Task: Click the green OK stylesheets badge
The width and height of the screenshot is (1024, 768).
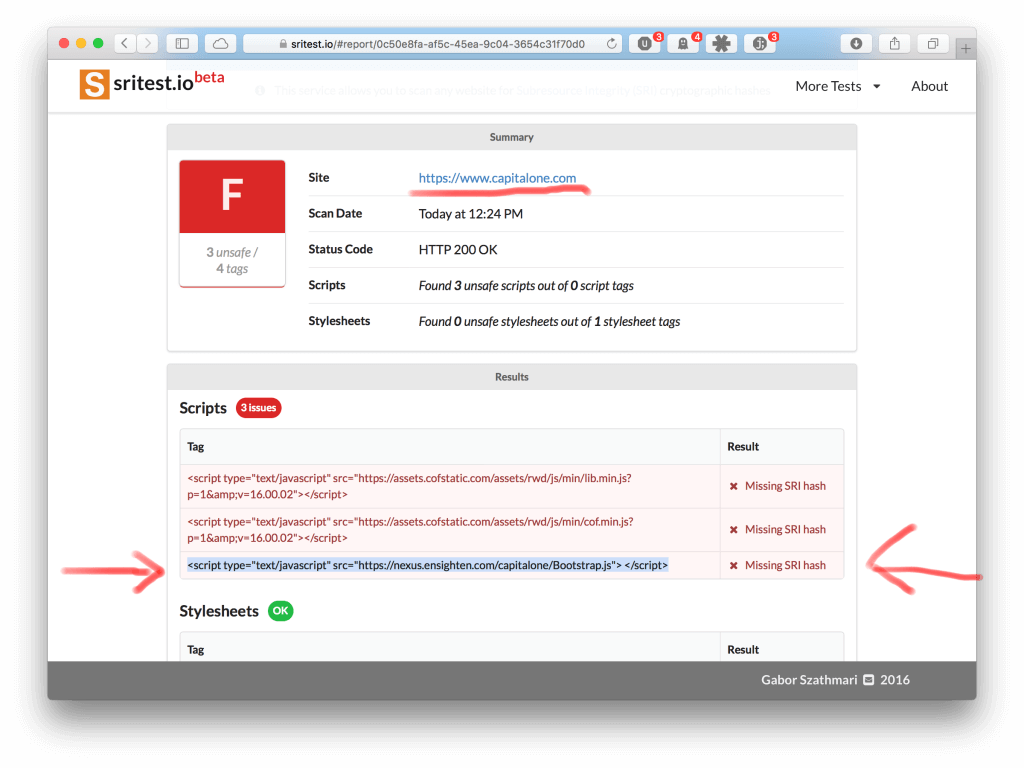Action: pyautogui.click(x=280, y=611)
